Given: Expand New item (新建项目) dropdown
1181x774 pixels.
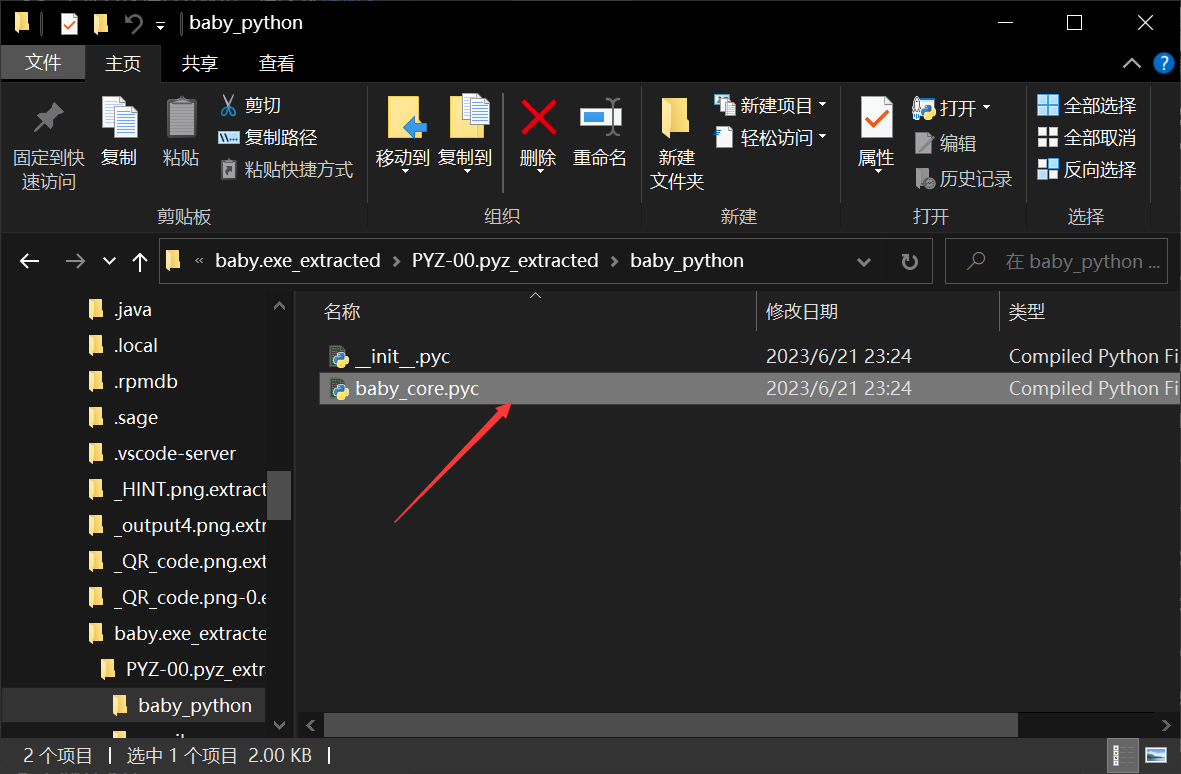Looking at the screenshot, I should [x=822, y=105].
